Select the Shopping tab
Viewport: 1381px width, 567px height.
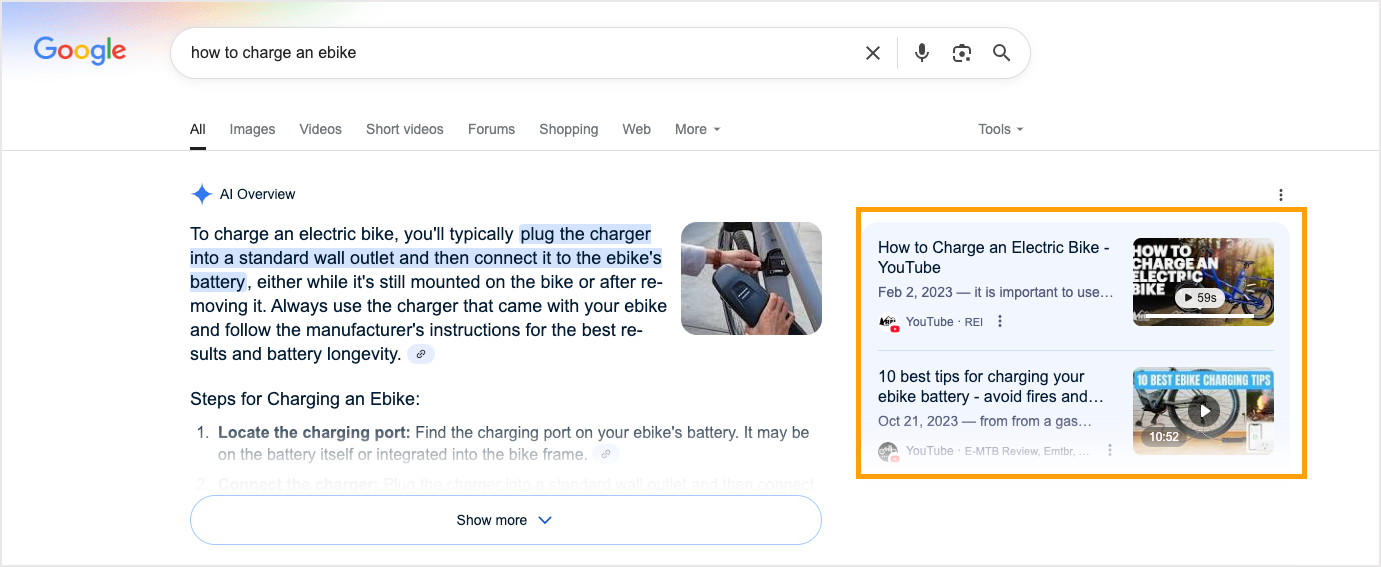pyautogui.click(x=568, y=129)
